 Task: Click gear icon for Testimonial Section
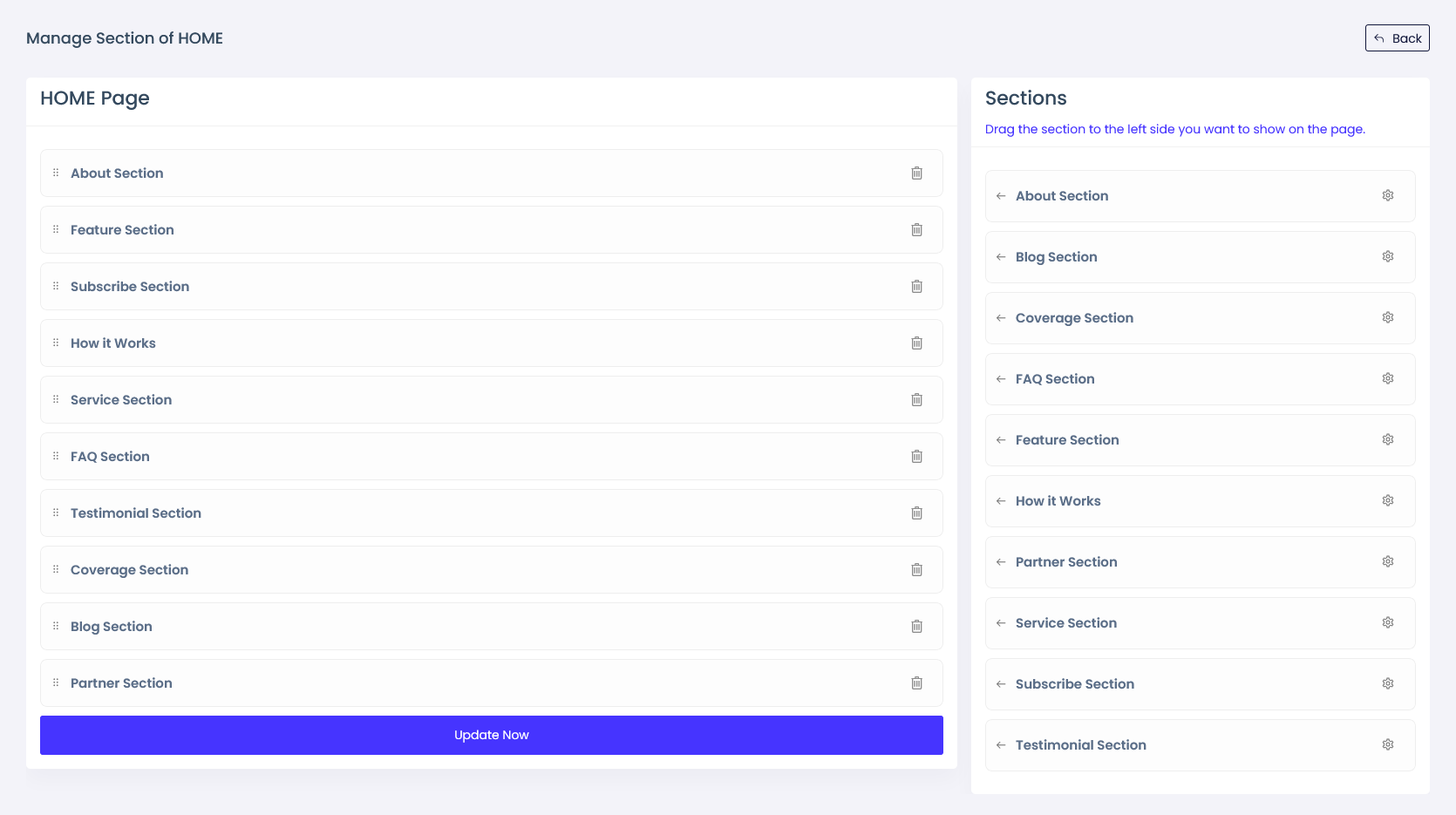coord(1388,745)
